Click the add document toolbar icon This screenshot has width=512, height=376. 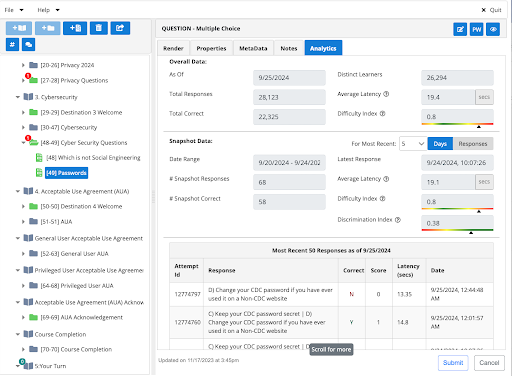75,28
